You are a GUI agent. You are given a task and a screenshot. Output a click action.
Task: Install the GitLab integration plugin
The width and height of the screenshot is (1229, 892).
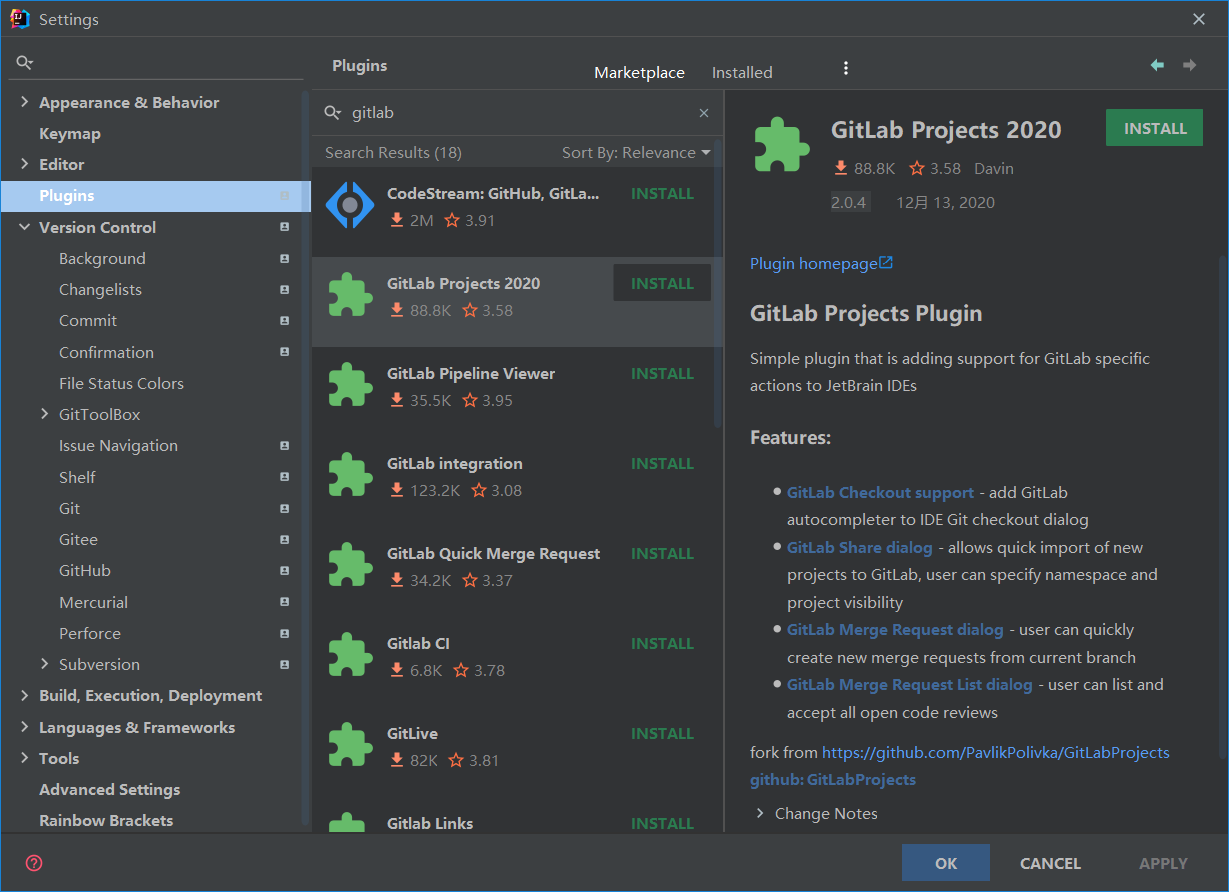coord(662,464)
